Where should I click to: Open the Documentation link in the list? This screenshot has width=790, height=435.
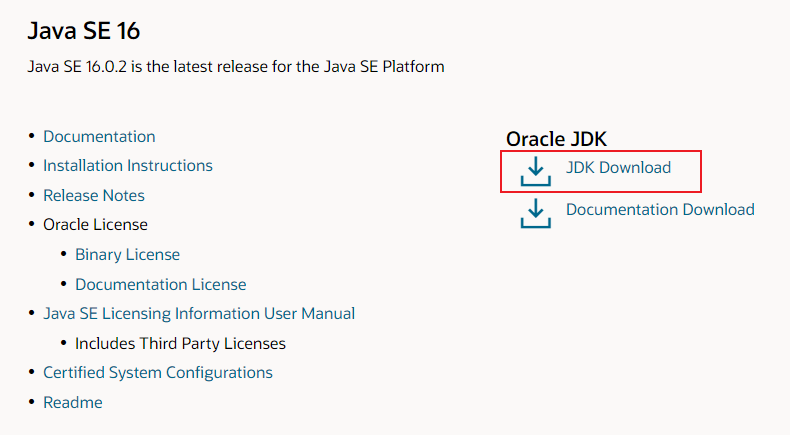point(99,136)
